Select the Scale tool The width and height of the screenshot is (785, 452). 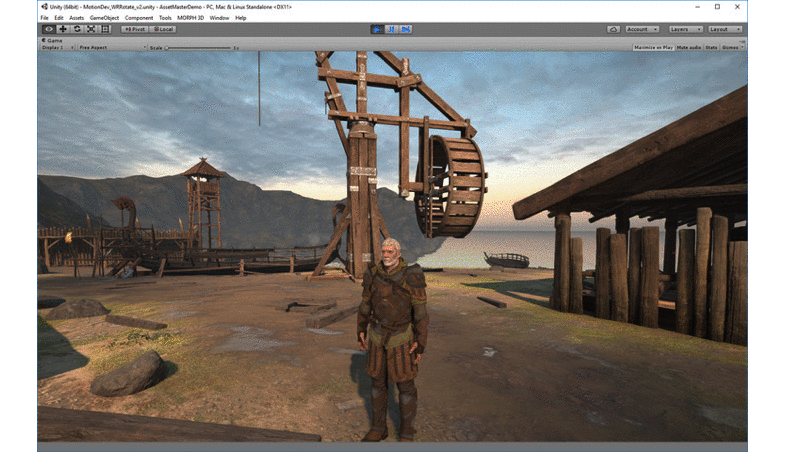[x=91, y=29]
